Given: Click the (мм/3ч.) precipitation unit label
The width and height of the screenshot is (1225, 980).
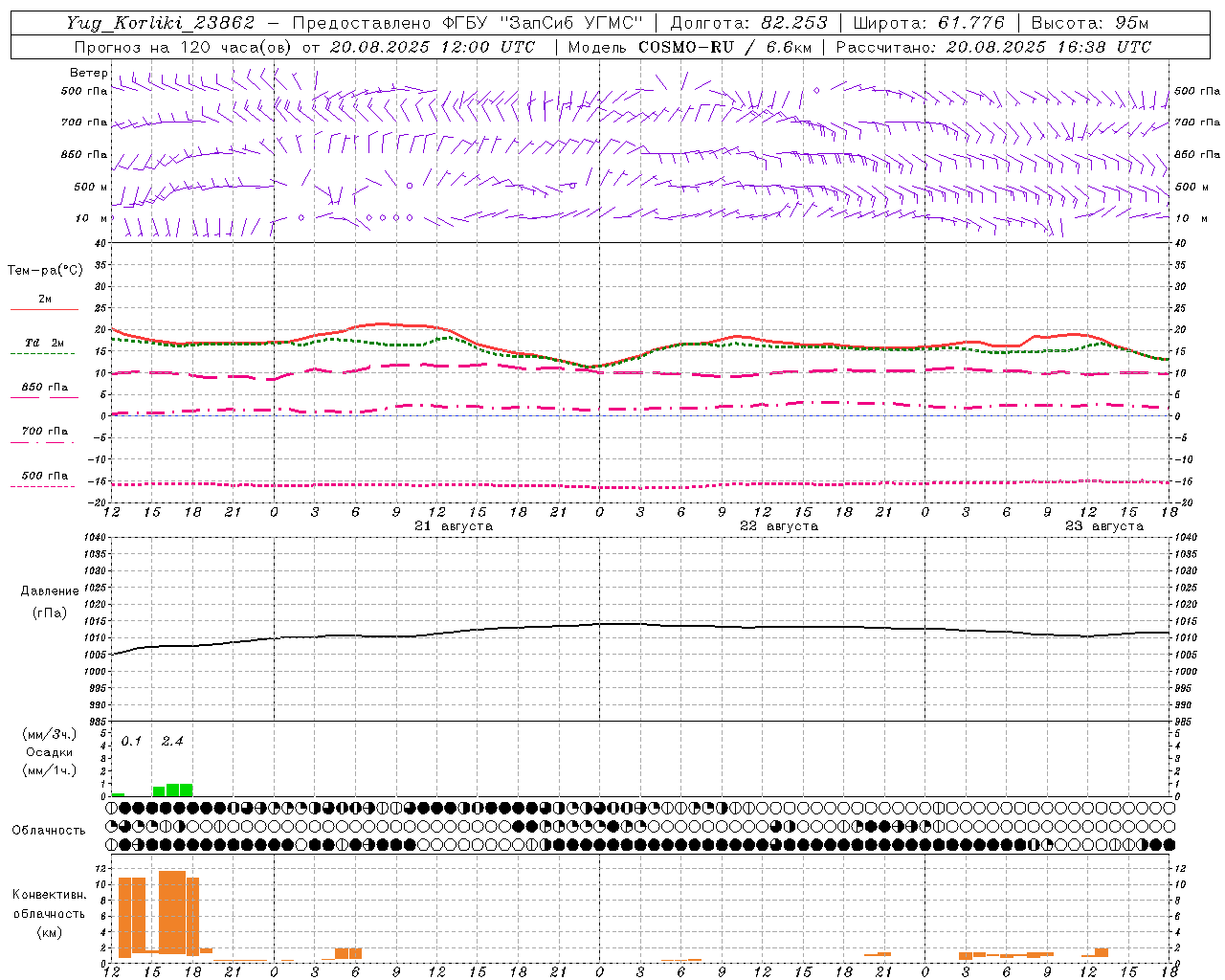Looking at the screenshot, I should [x=50, y=735].
